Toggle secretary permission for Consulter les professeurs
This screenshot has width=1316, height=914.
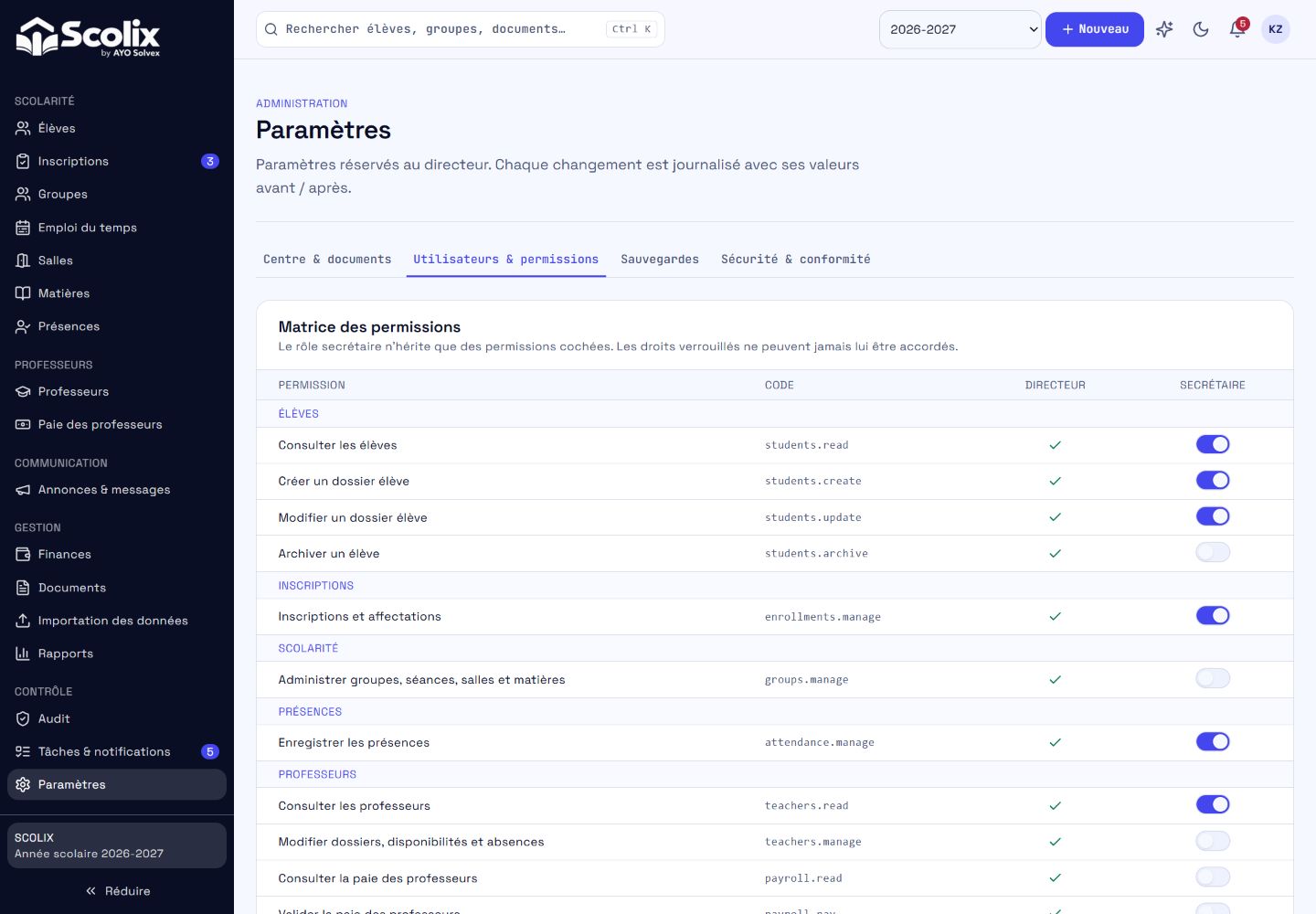(1213, 804)
